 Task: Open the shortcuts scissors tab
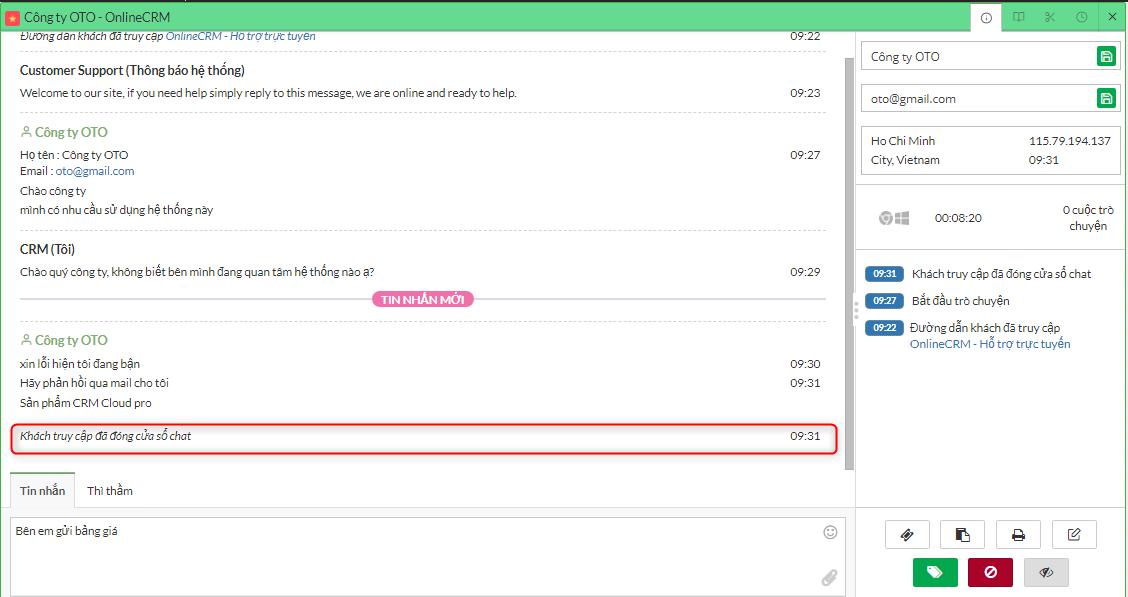coord(1050,17)
